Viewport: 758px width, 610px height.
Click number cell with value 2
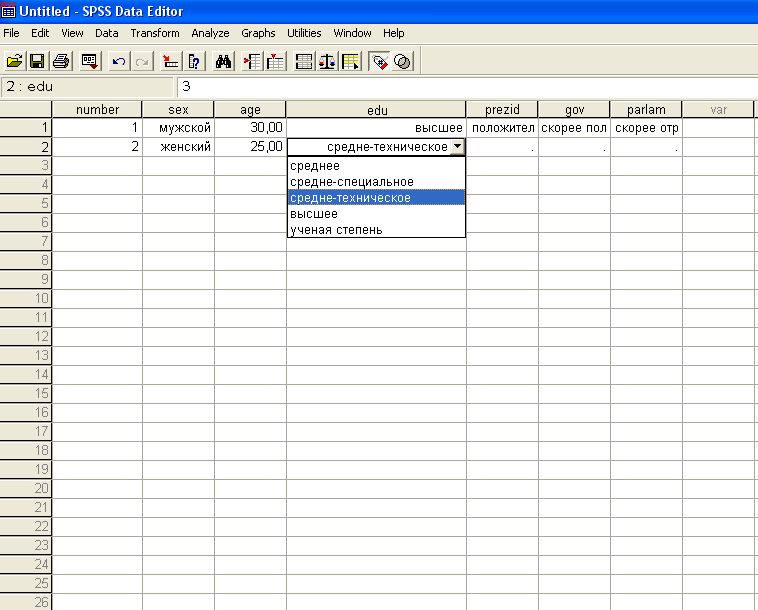pyautogui.click(x=97, y=146)
